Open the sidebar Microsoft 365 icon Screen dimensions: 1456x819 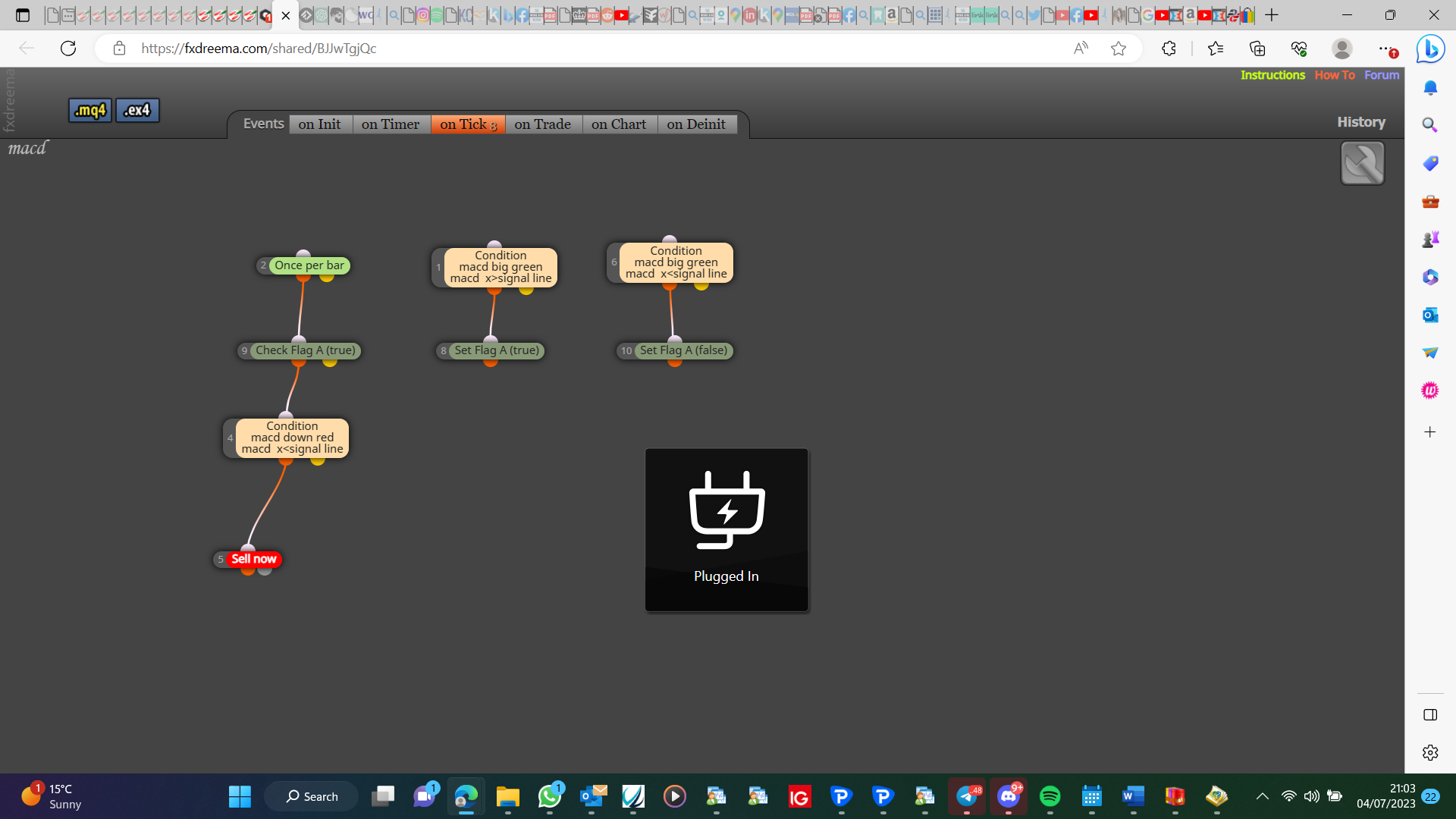[1430, 277]
